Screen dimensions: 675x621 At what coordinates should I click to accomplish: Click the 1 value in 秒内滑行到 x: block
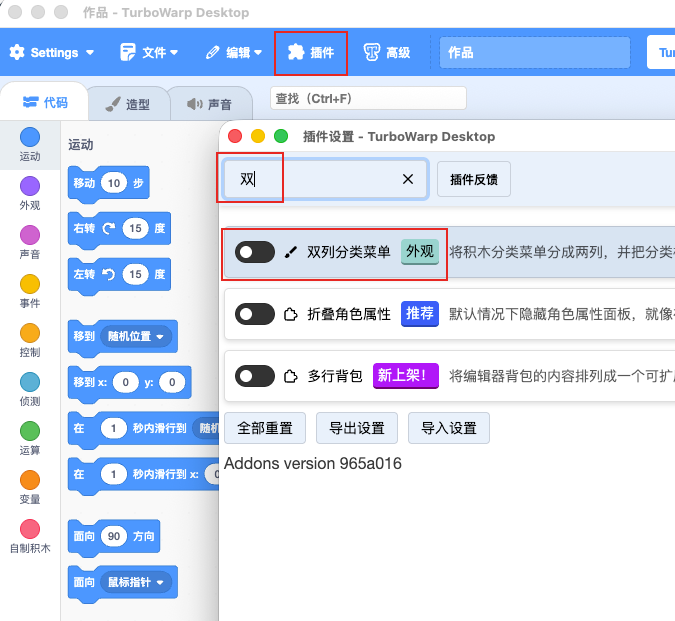tap(114, 474)
